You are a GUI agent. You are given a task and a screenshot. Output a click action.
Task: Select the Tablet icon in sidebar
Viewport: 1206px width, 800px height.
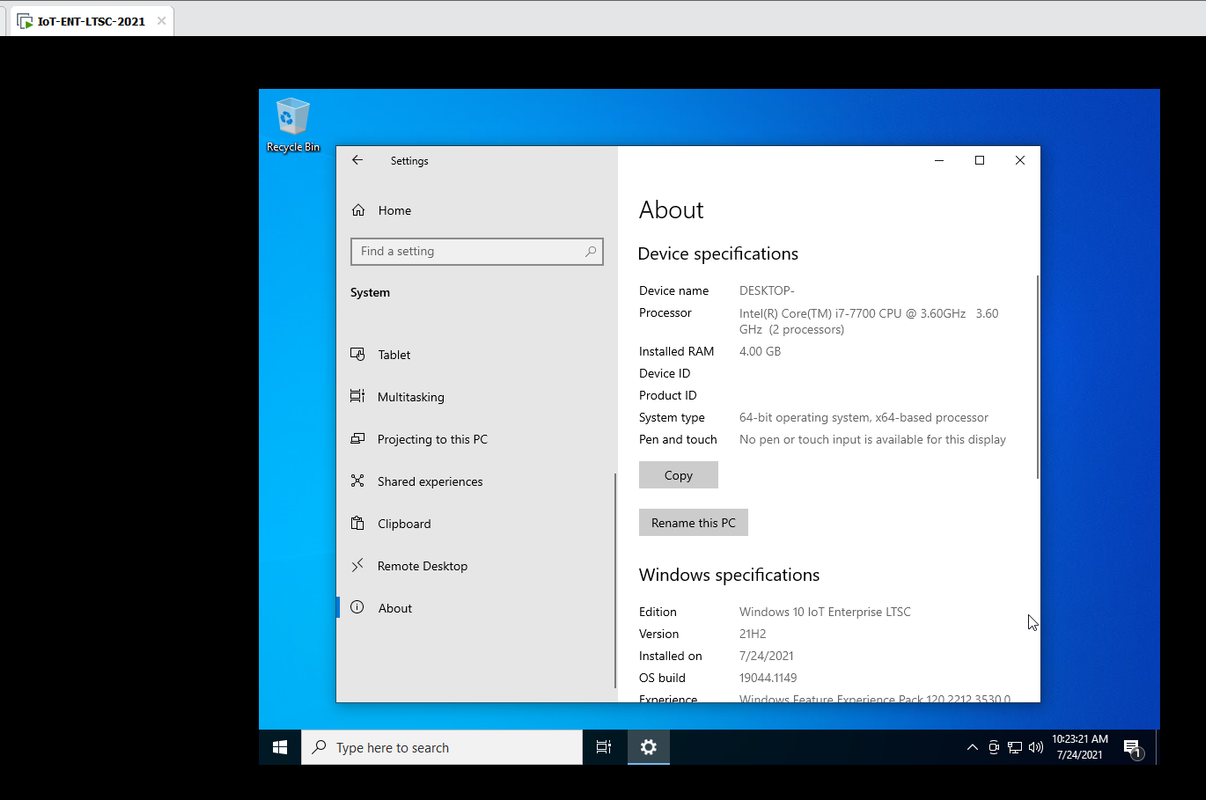(357, 355)
